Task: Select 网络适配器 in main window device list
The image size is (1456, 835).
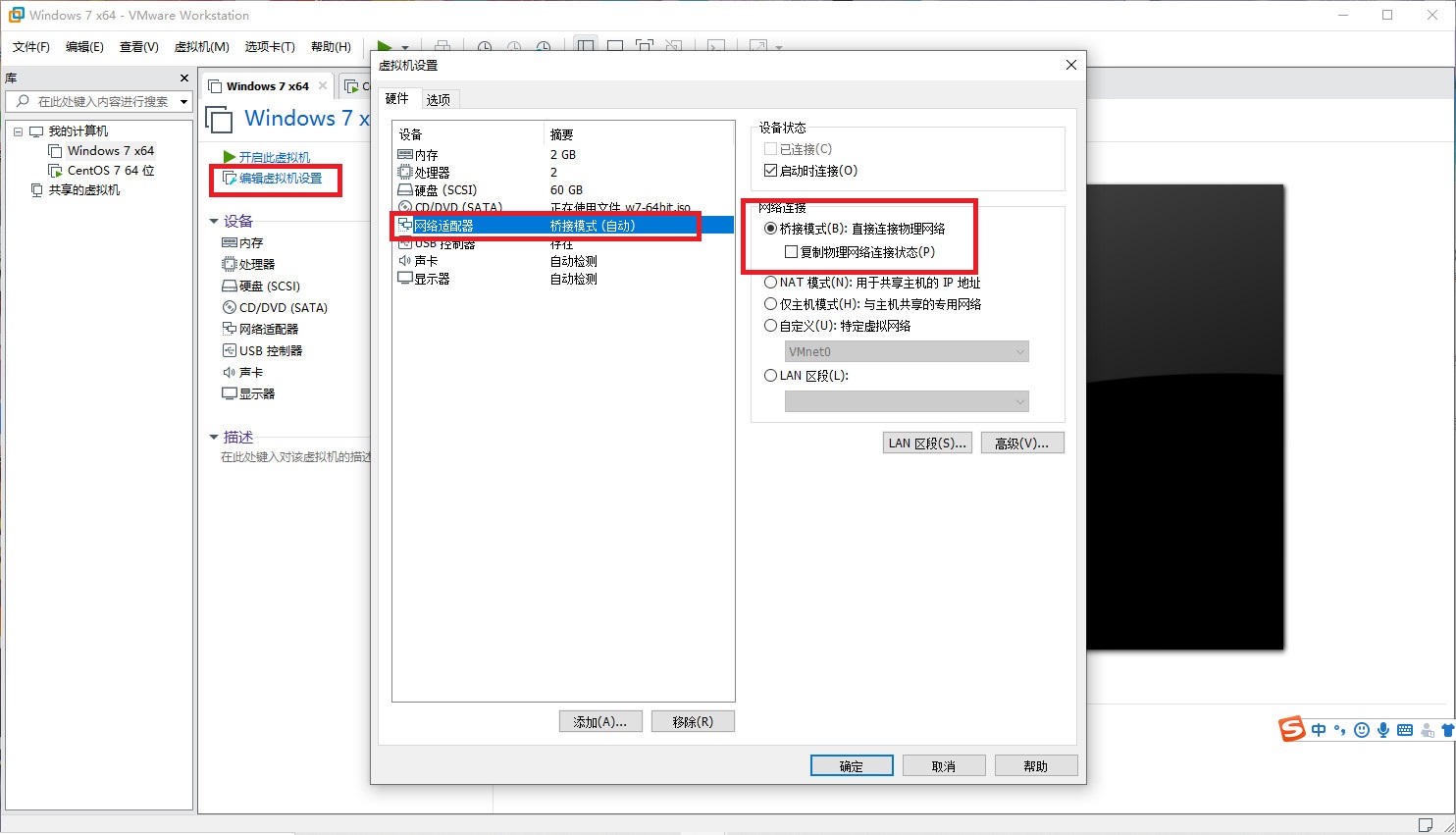Action: coord(260,329)
